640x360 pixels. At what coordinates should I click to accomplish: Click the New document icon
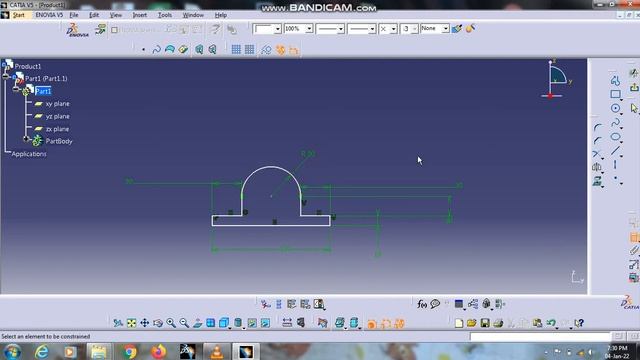pos(459,323)
